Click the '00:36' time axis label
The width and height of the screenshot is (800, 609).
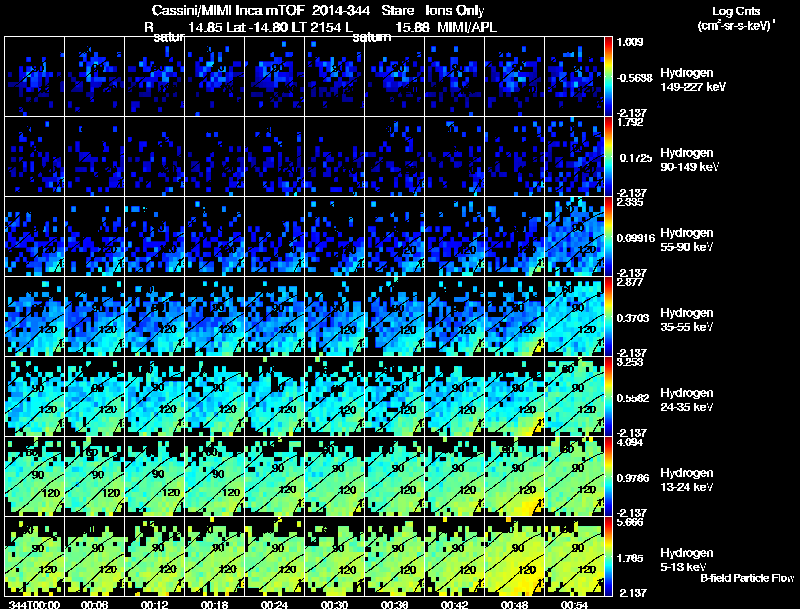(394, 604)
